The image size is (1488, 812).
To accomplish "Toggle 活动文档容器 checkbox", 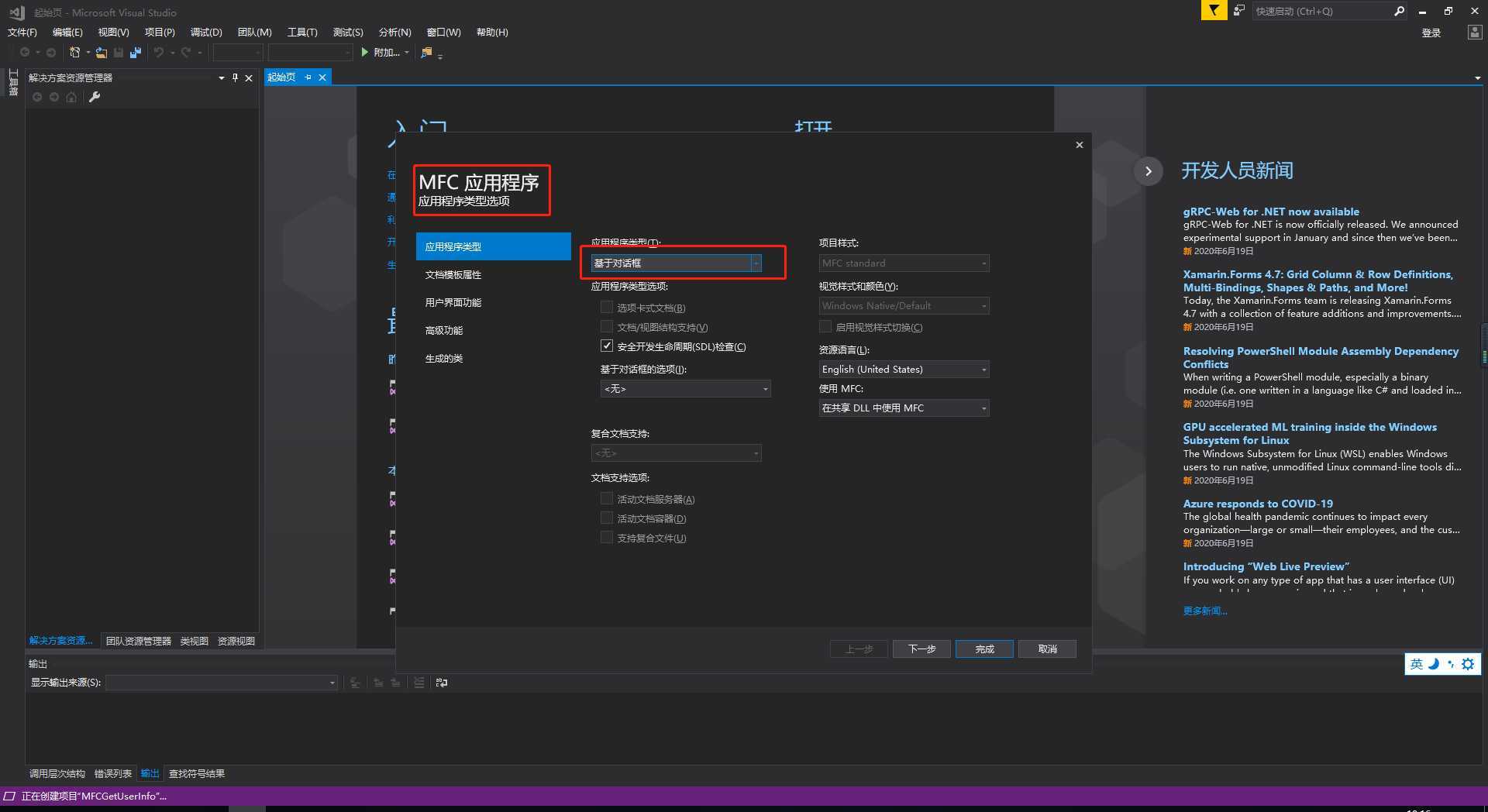I will (607, 518).
